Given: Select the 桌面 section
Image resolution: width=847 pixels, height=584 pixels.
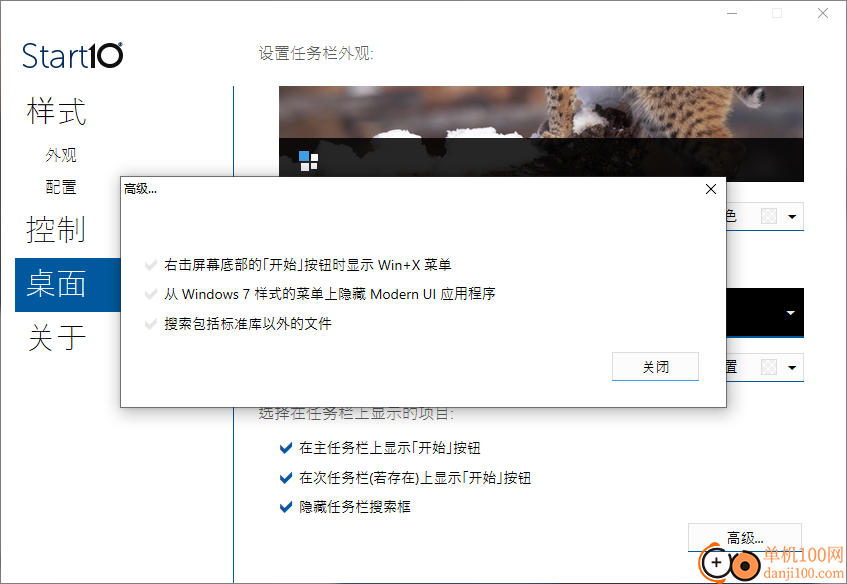Looking at the screenshot, I should (68, 285).
